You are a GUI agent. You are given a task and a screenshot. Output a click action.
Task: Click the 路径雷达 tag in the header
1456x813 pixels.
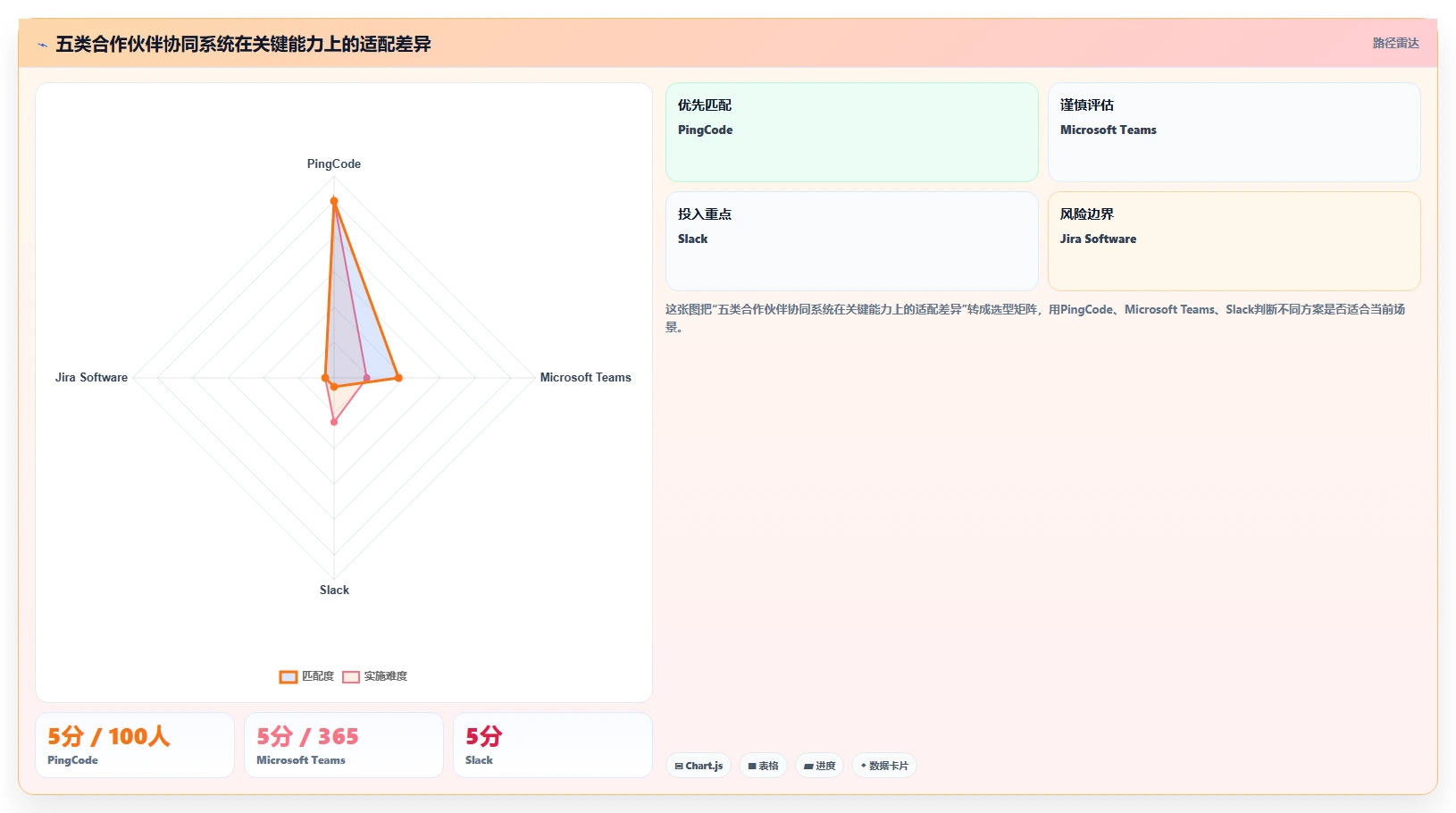pyautogui.click(x=1395, y=43)
